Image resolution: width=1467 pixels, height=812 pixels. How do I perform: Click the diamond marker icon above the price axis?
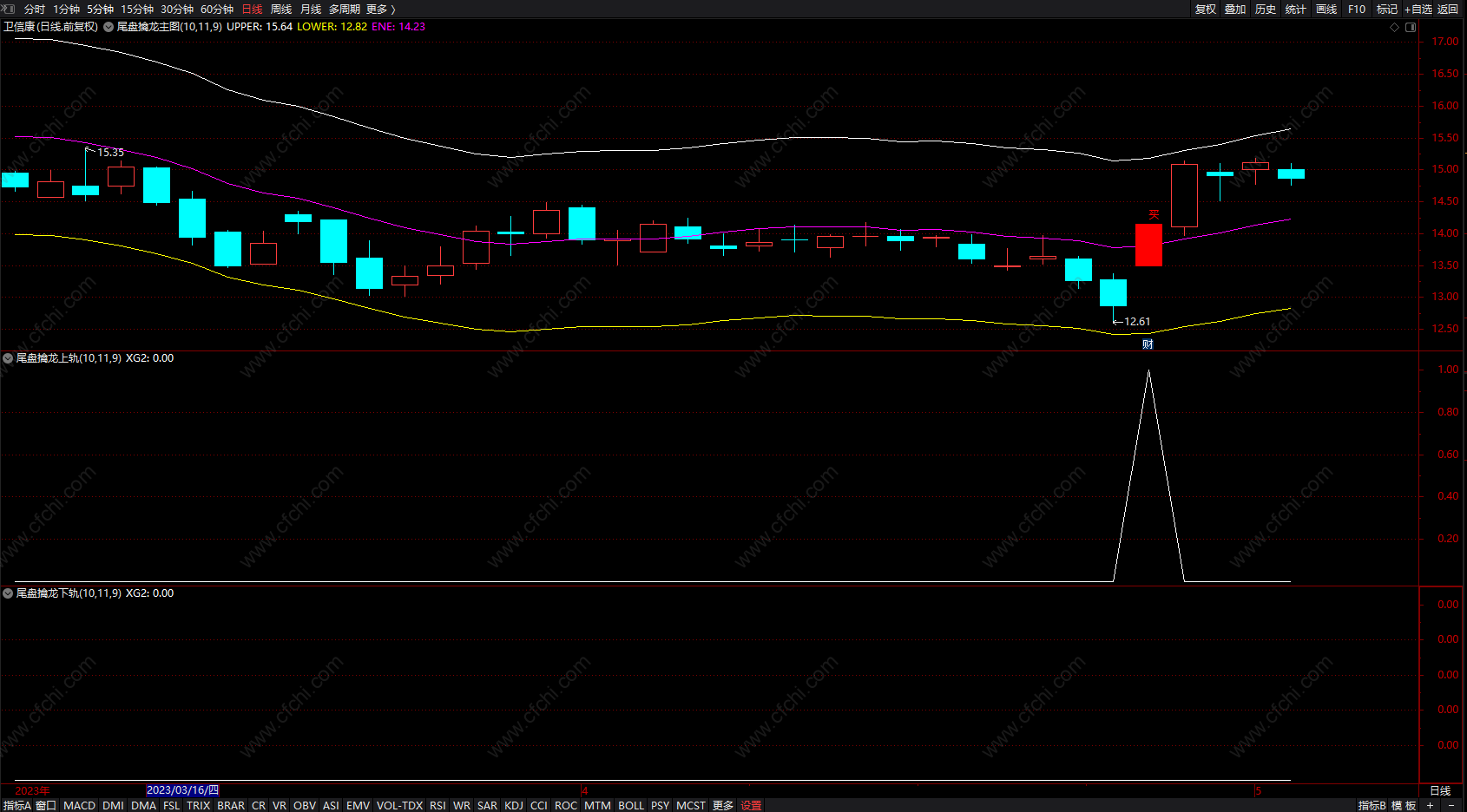tap(1395, 27)
